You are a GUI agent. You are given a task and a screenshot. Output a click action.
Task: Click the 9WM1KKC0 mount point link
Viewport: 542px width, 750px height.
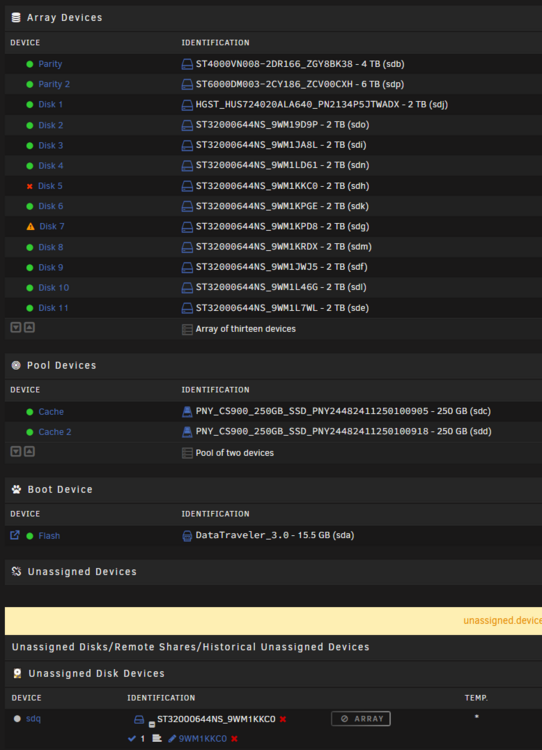click(203, 739)
